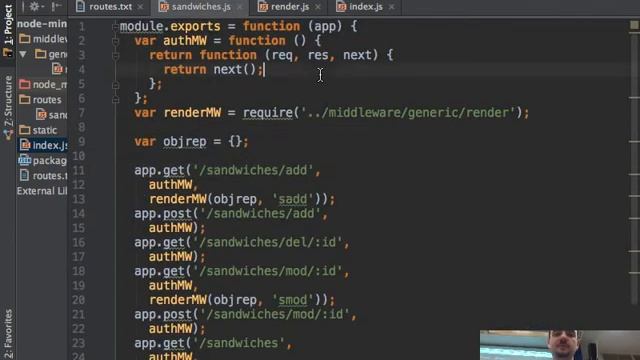Collapse the return function fold on line 3
The image size is (640, 360).
tap(116, 56)
